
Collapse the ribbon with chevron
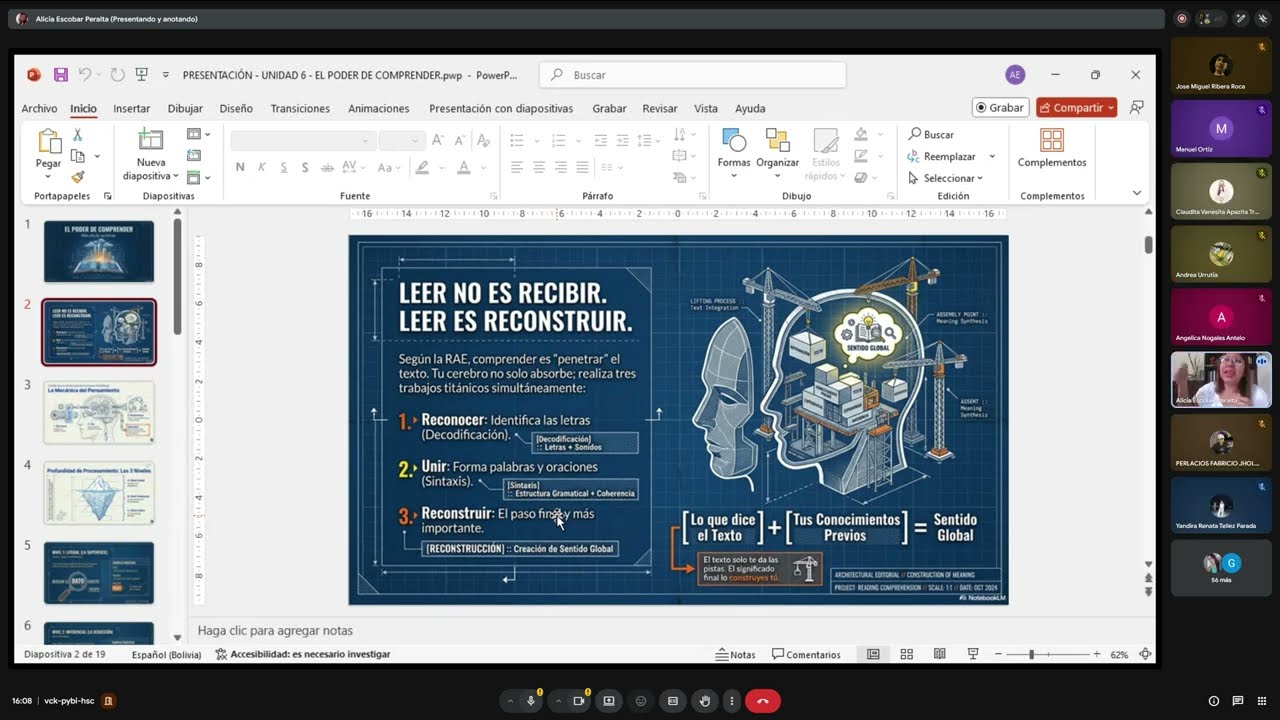1136,193
